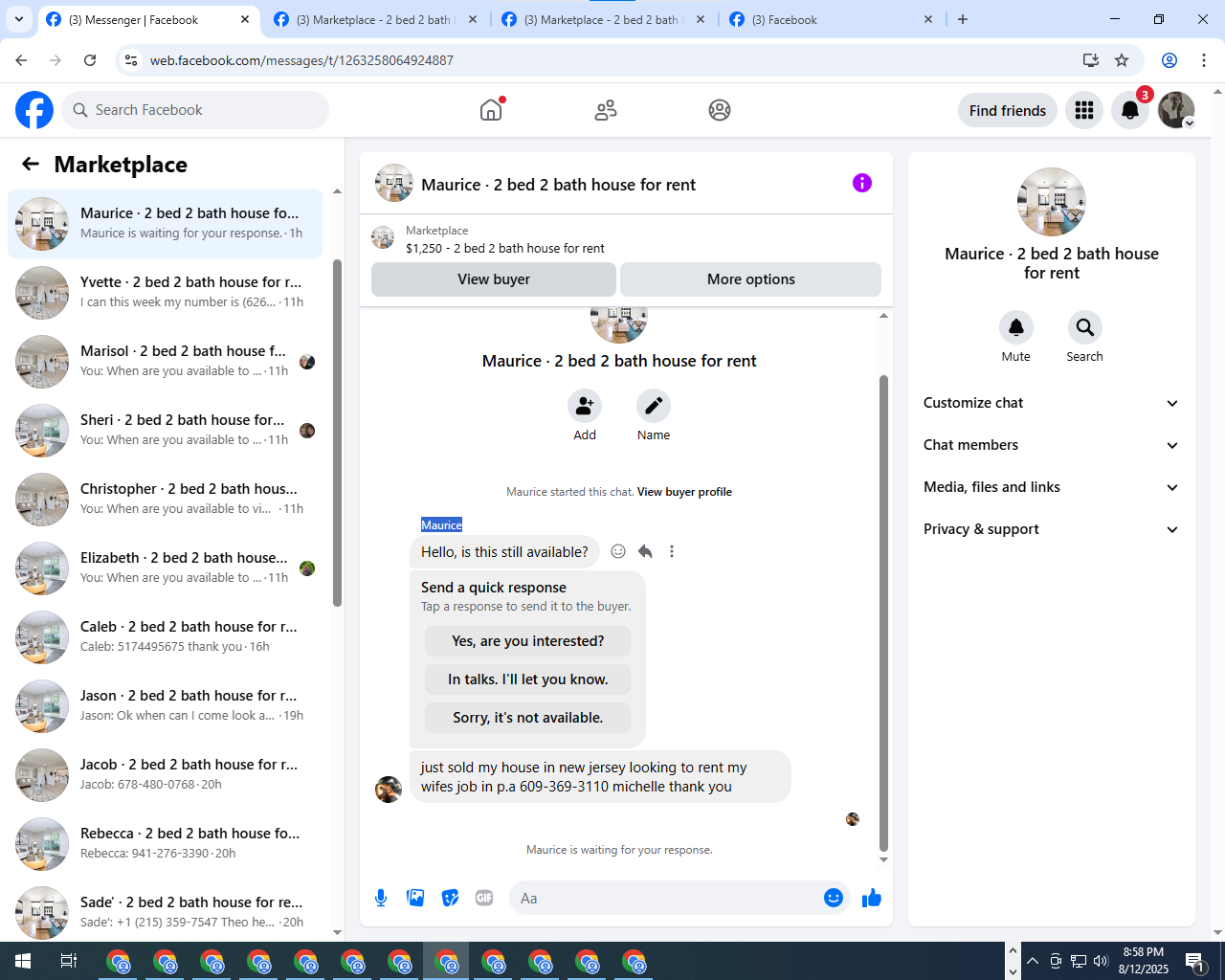Go back using Marketplace back arrow
This screenshot has height=980, width=1225.
pyautogui.click(x=31, y=164)
